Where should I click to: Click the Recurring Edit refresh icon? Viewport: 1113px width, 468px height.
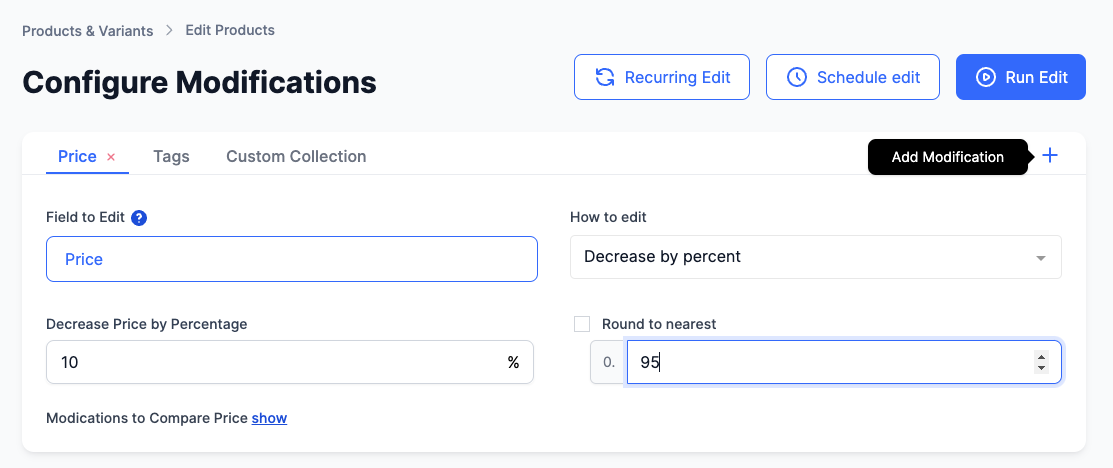click(604, 77)
